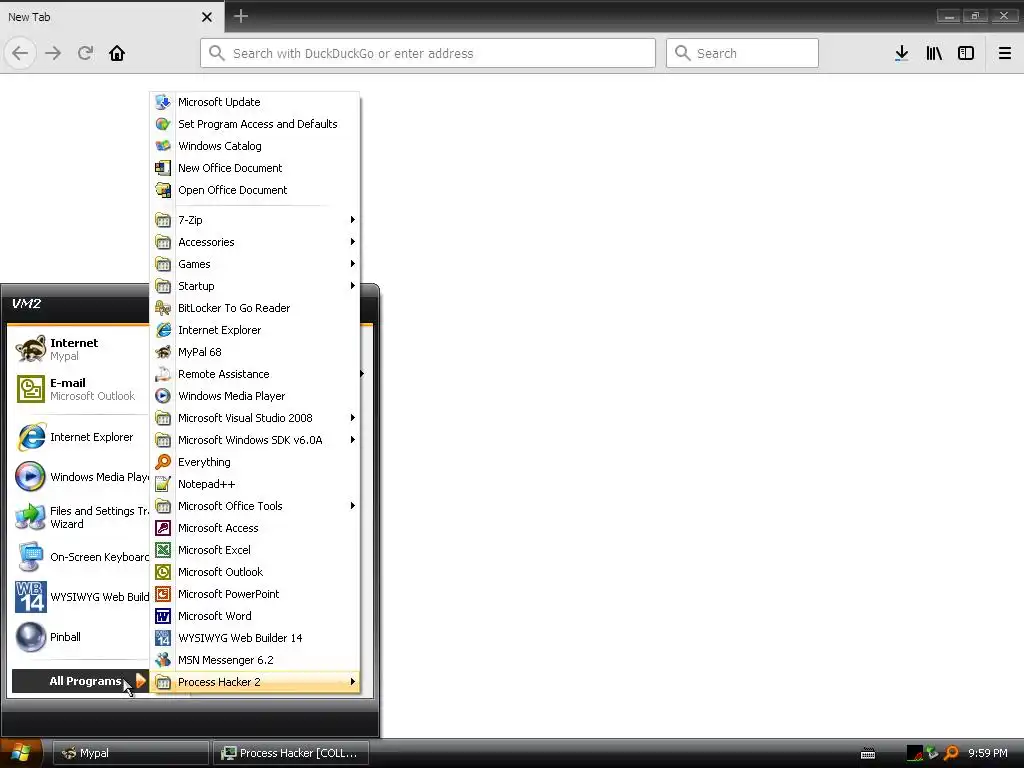Click Everything magnifier tray icon

pos(952,753)
